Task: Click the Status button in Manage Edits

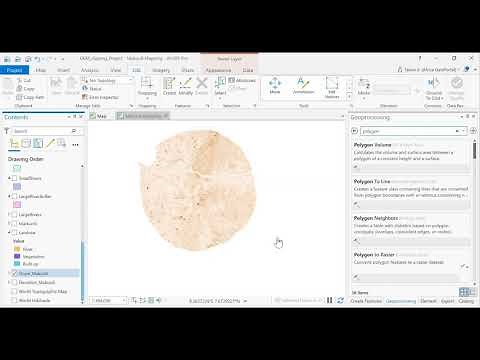Action: click(92, 89)
